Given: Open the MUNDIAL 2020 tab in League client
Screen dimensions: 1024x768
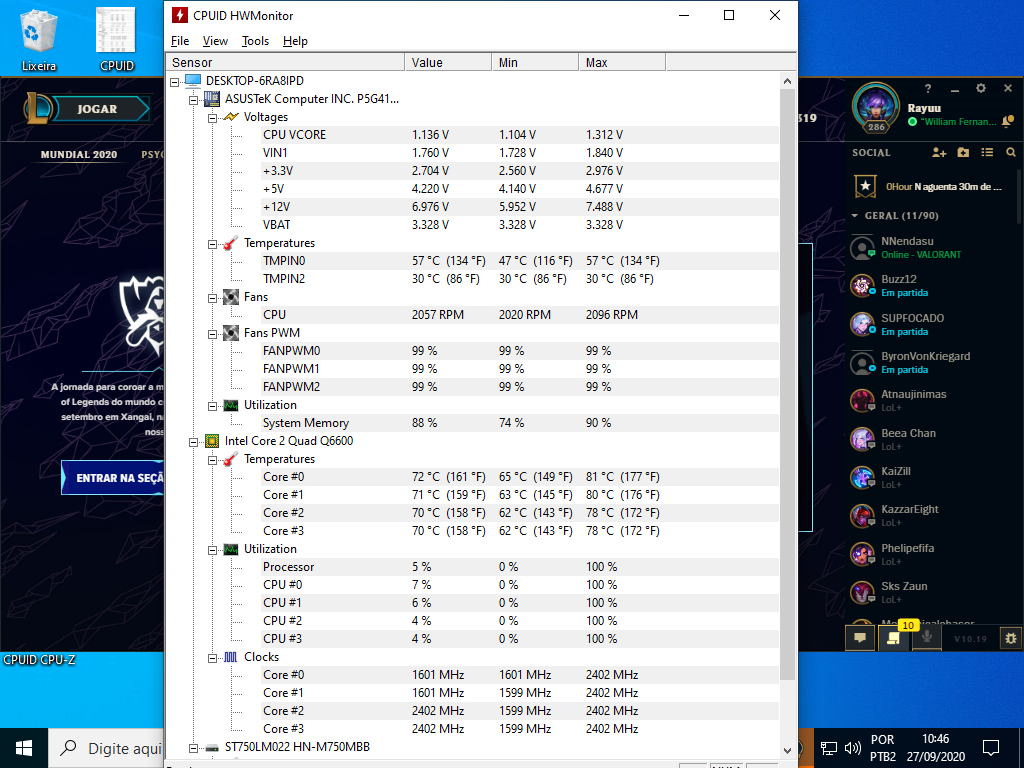Looking at the screenshot, I should coord(79,155).
